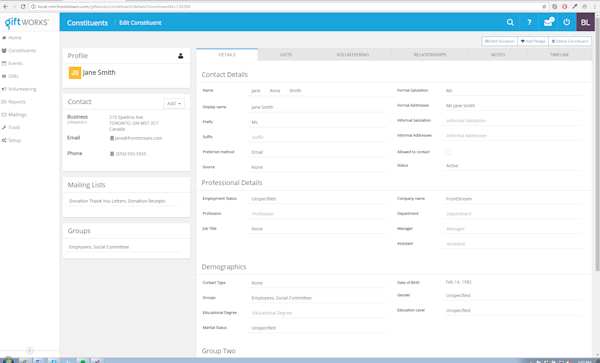Go to Home in the sidebar
600x363 pixels.
(x=15, y=38)
